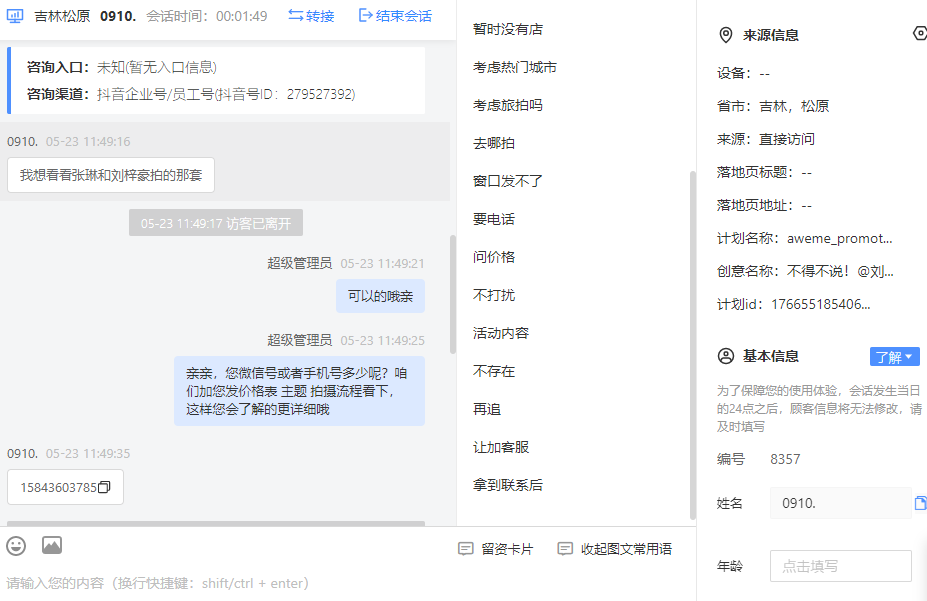Copy phone number 15843603785 with copy icon
Viewport: 927px width, 601px height.
(x=104, y=488)
